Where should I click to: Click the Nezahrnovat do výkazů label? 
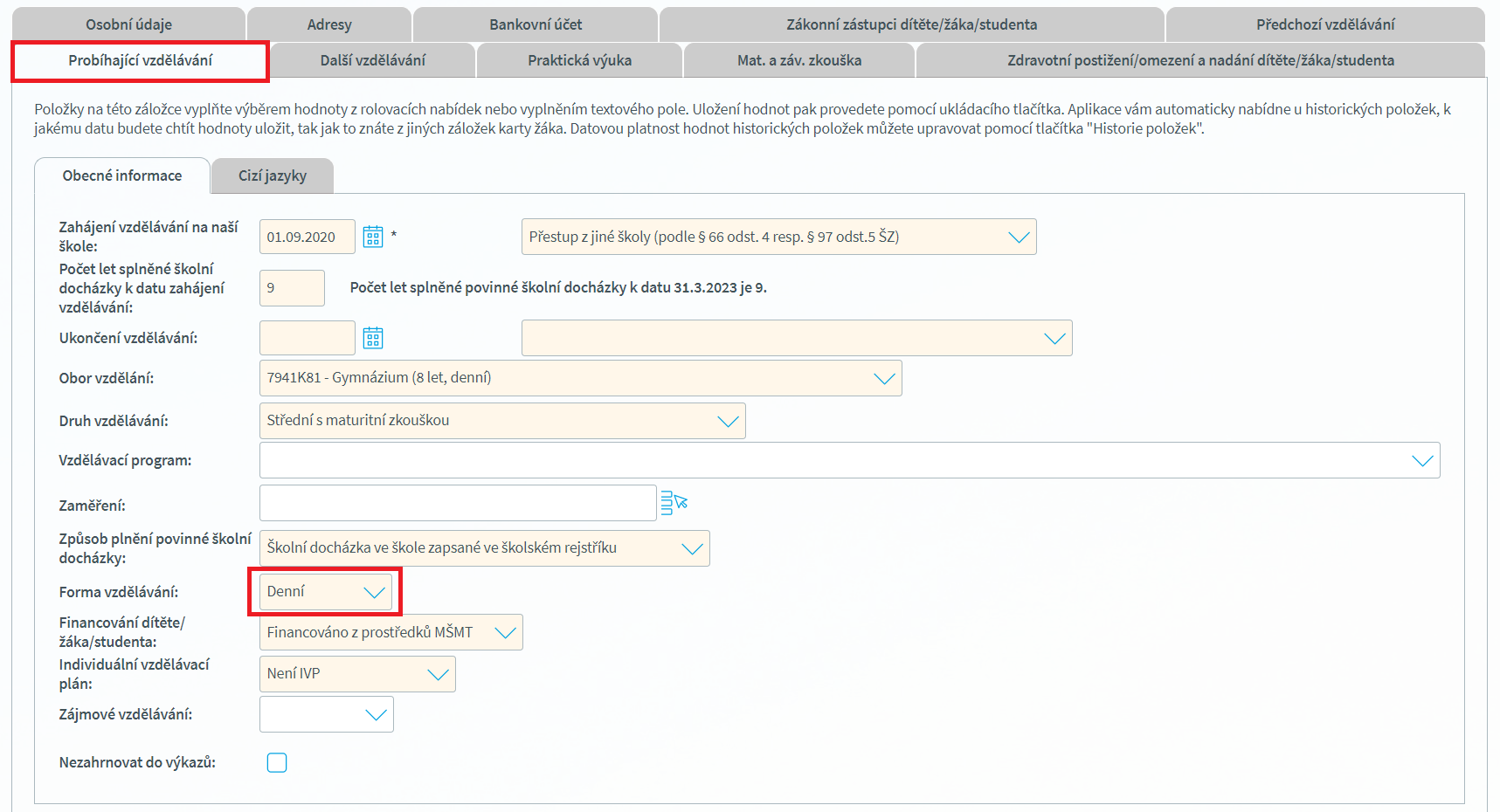(137, 762)
